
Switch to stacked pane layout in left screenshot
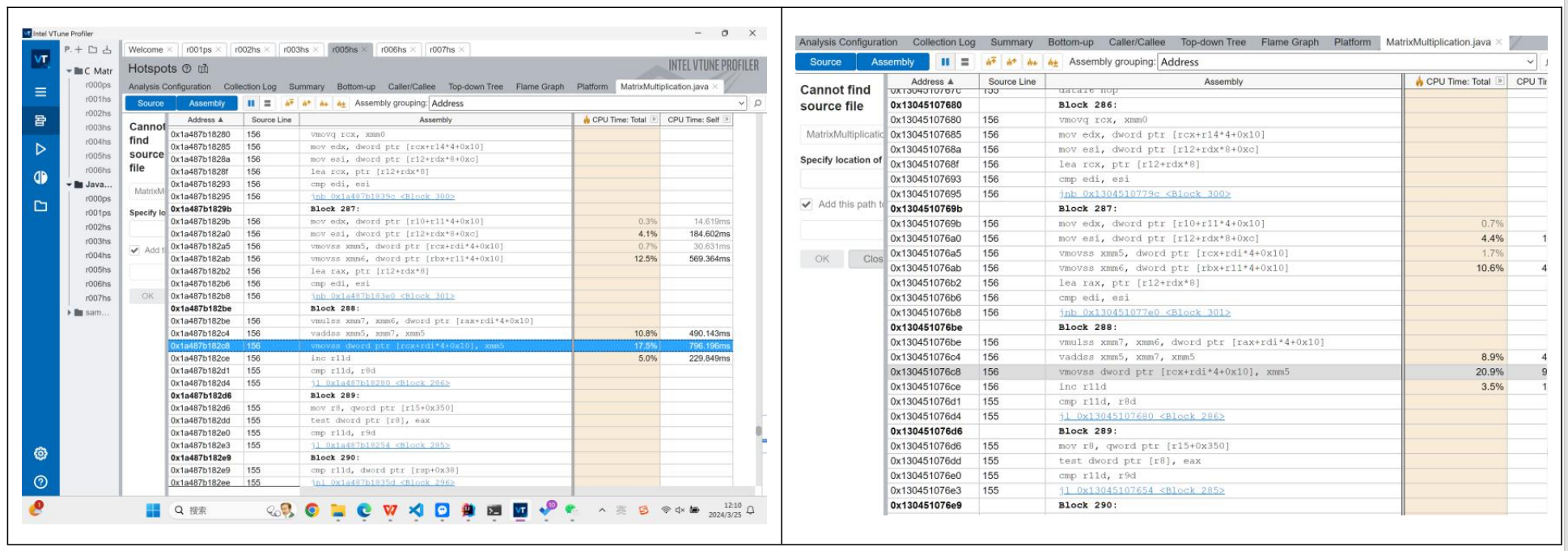268,104
